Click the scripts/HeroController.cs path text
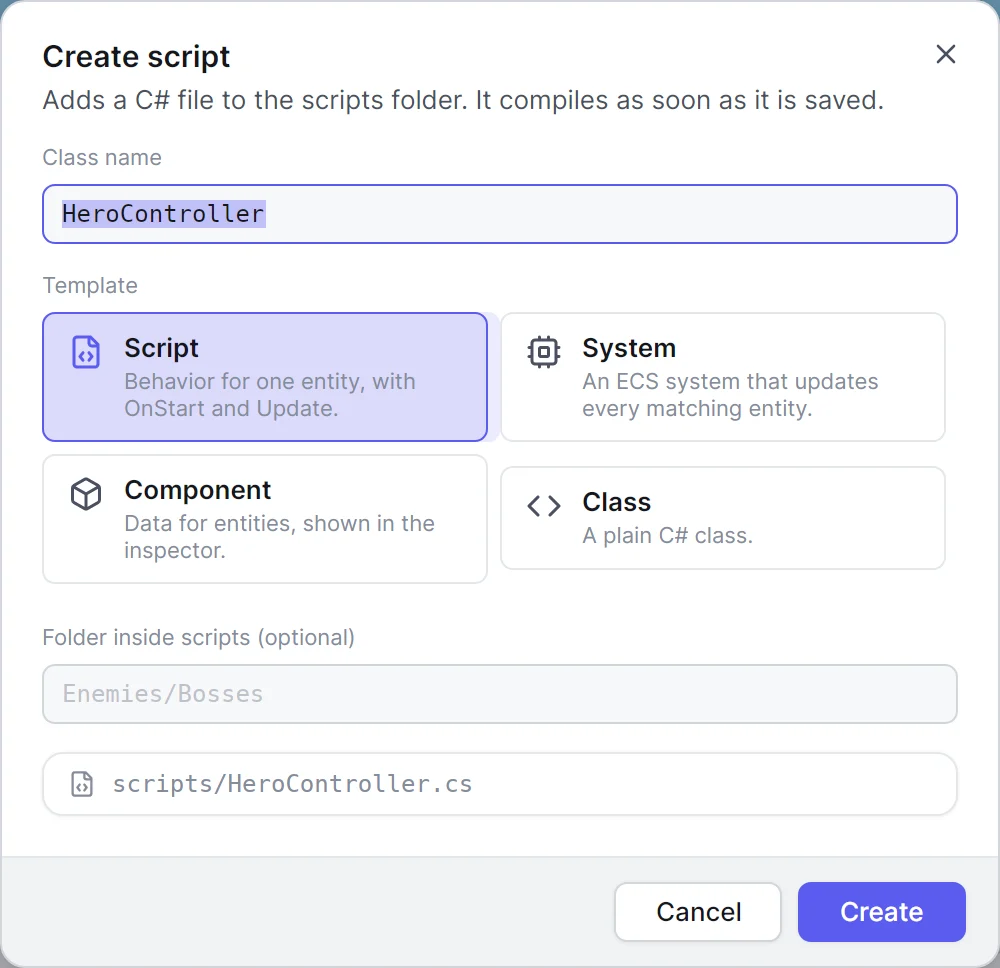Viewport: 1000px width, 968px height. tap(292, 784)
